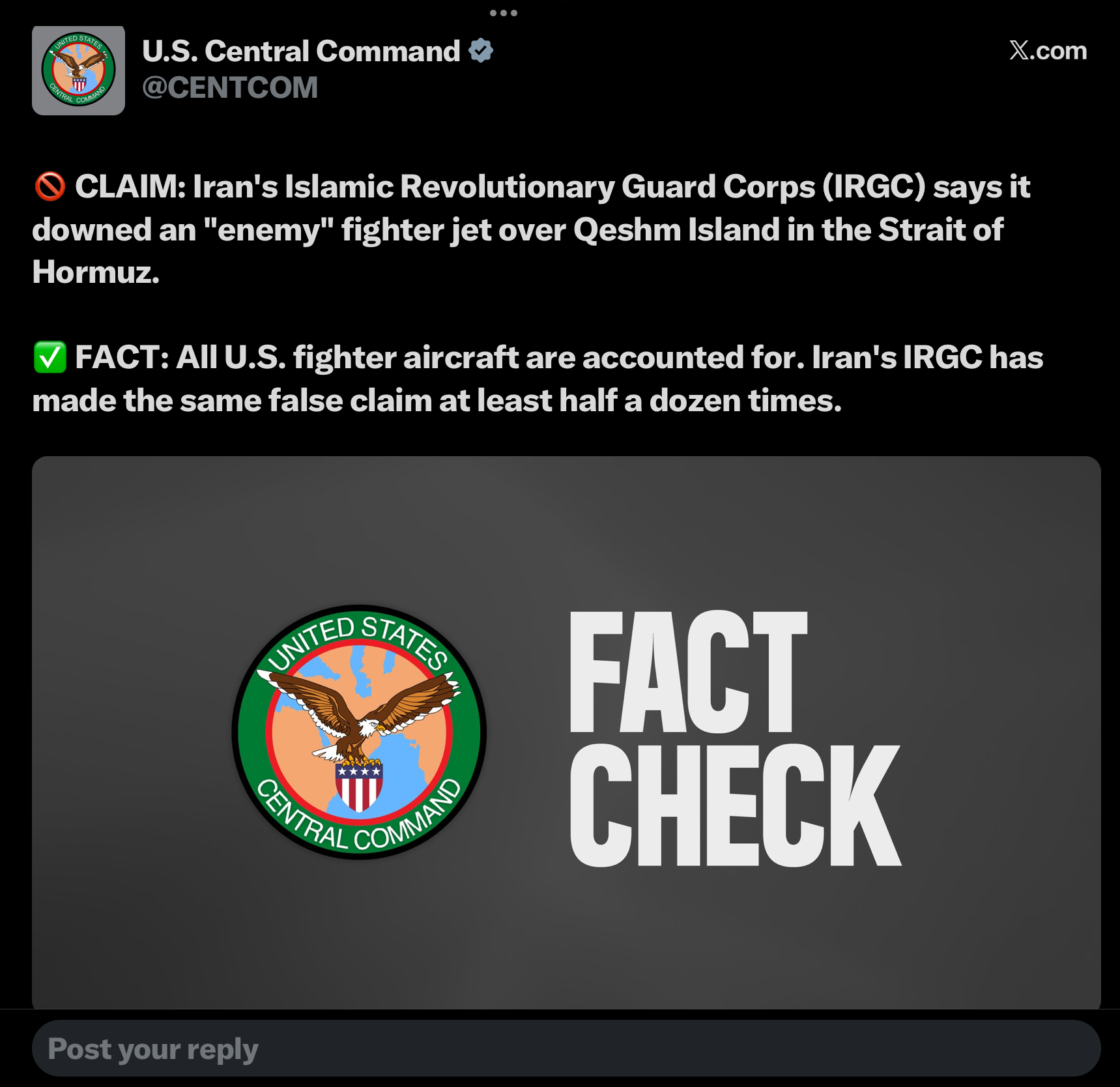This screenshot has height=1087, width=1120.
Task: Click the Post your reply field
Action: coord(566,1049)
